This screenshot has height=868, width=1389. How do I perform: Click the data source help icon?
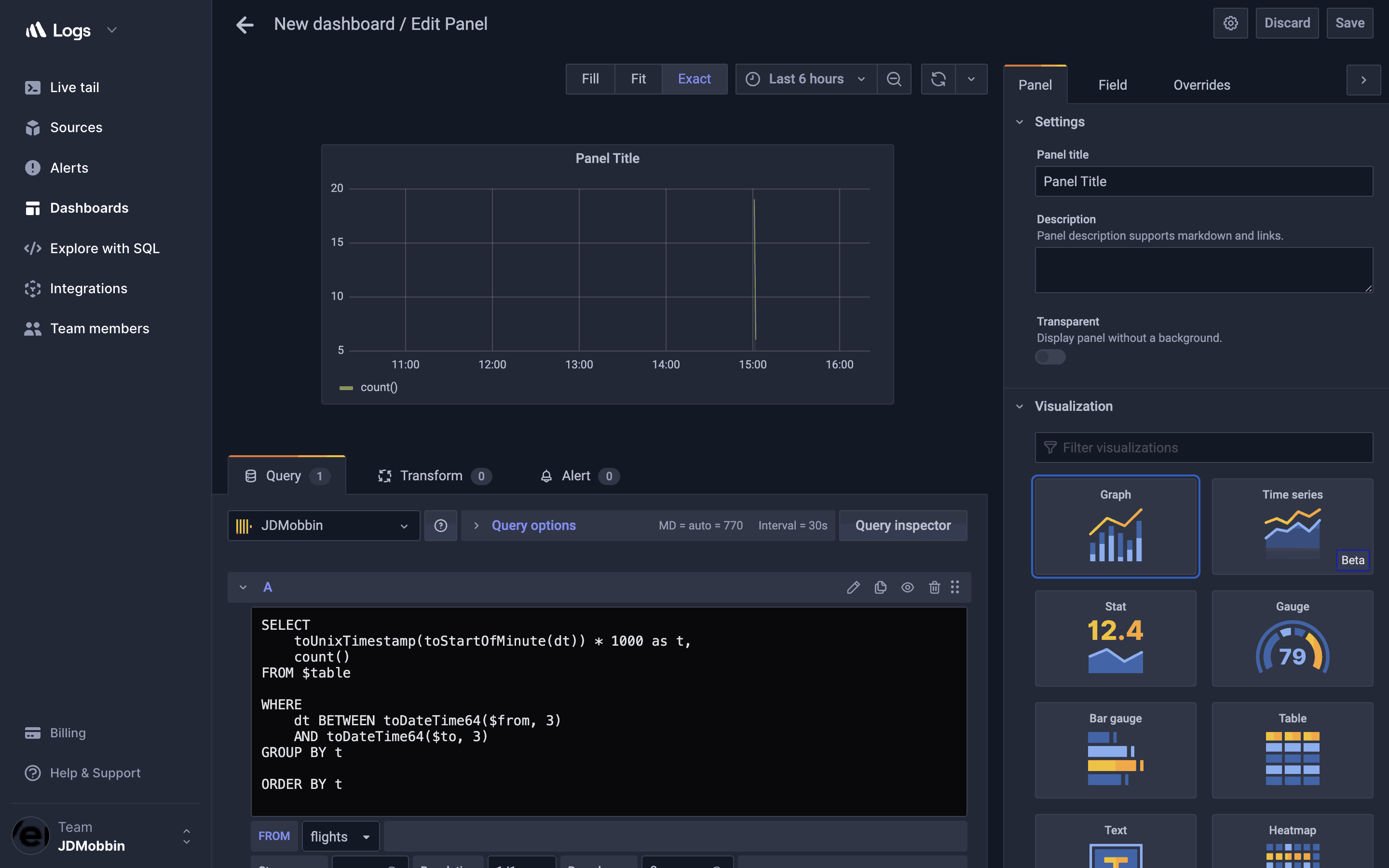[440, 525]
